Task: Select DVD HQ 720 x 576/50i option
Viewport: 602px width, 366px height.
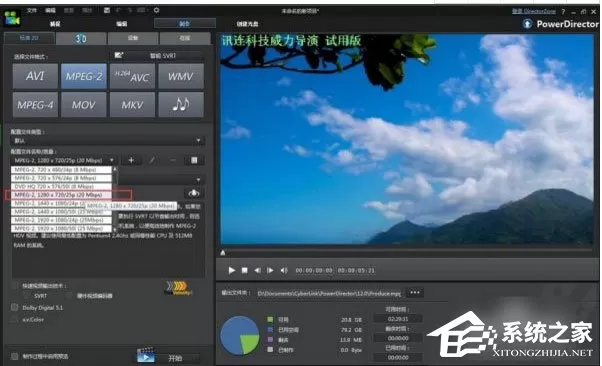Action: pyautogui.click(x=61, y=186)
